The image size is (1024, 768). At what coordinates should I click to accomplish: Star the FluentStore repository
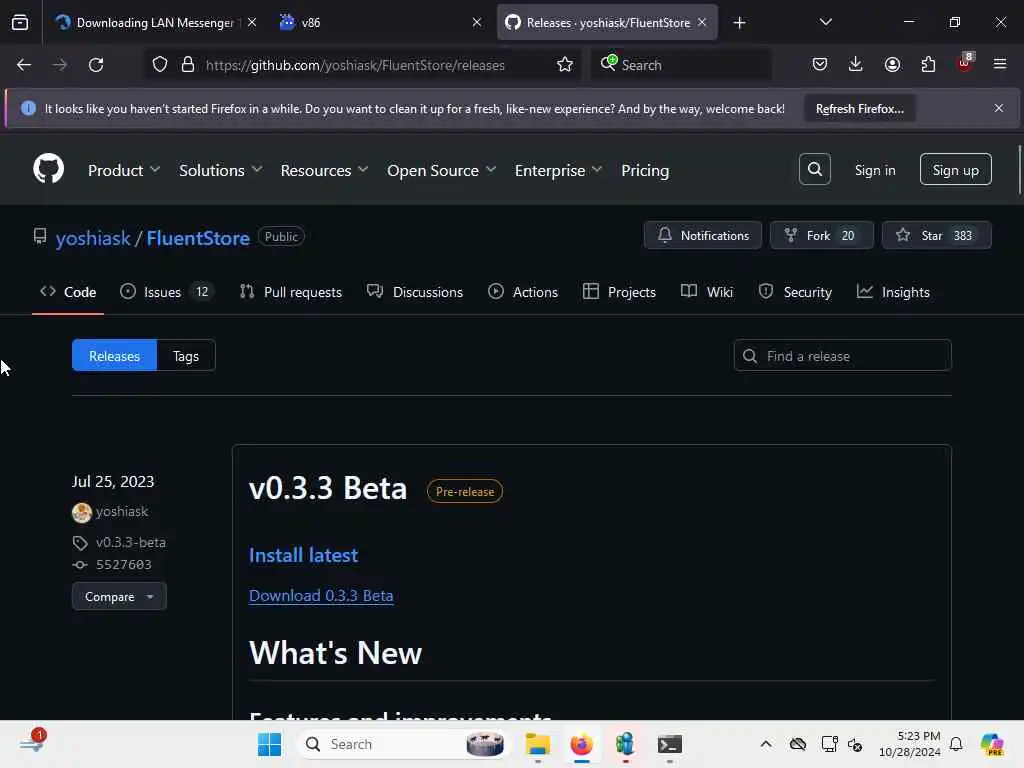936,235
